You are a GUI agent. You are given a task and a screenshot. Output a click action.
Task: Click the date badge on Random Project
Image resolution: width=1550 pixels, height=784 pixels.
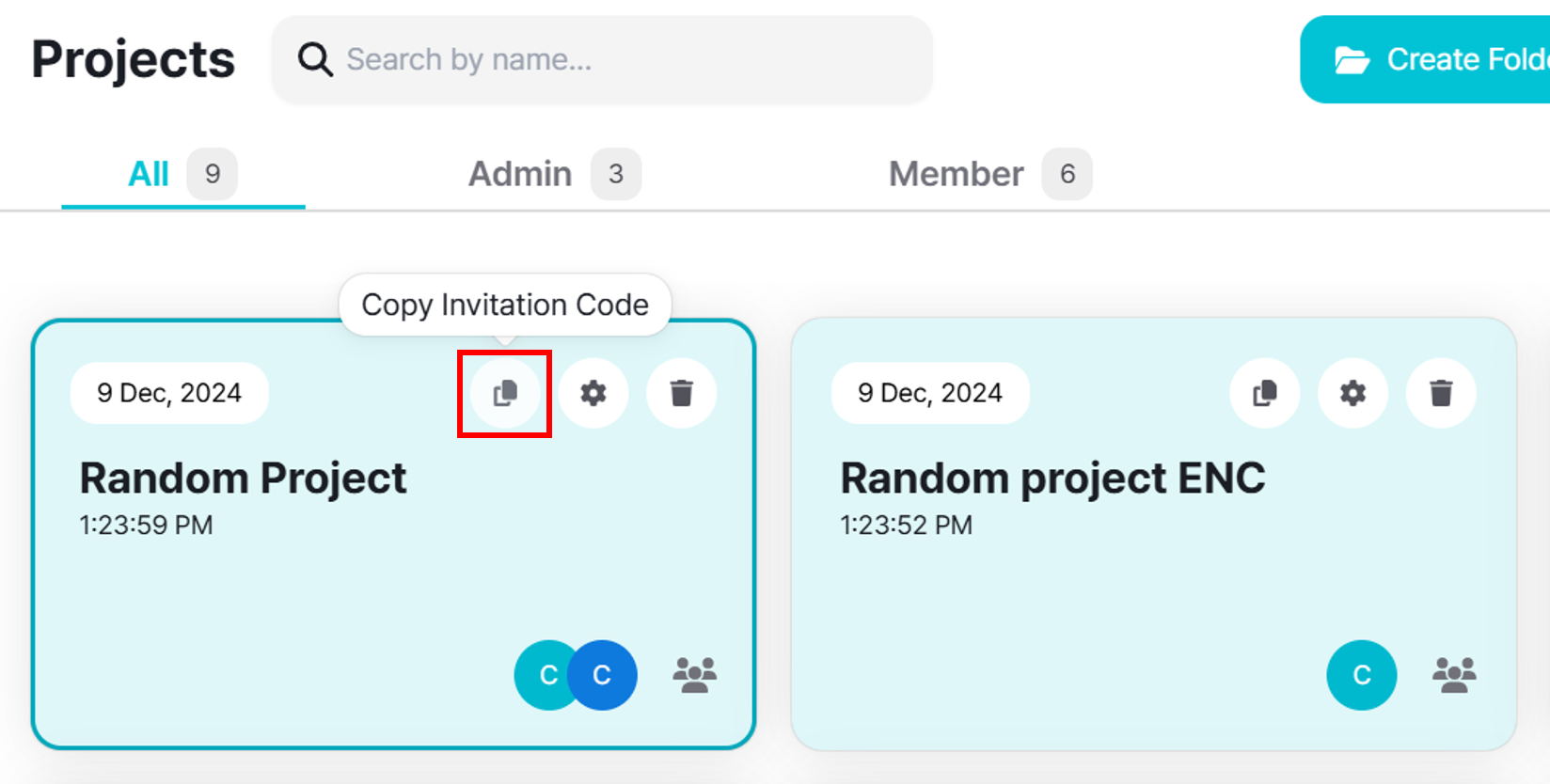[x=169, y=393]
